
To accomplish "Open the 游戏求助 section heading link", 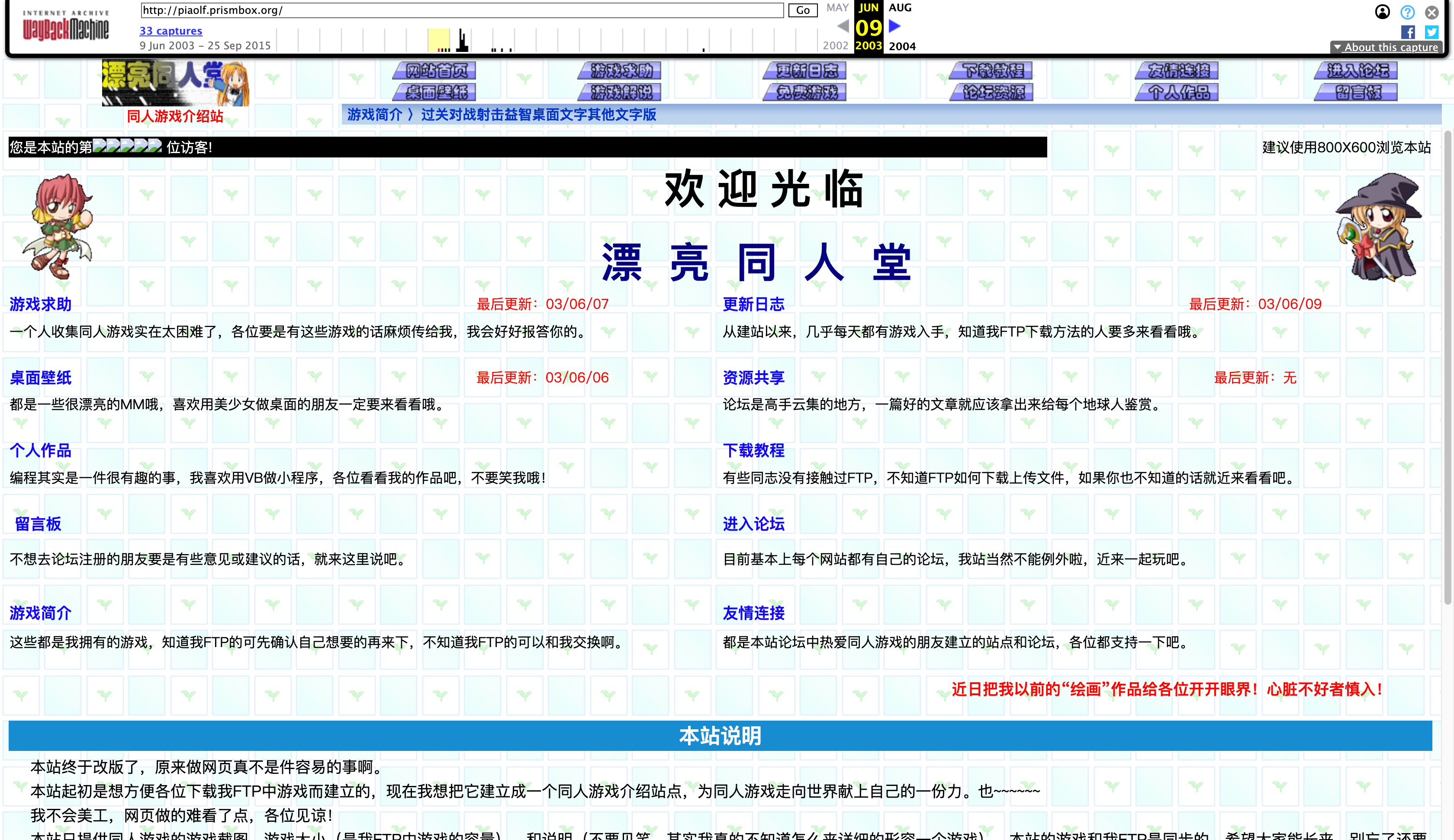I will click(x=40, y=304).
